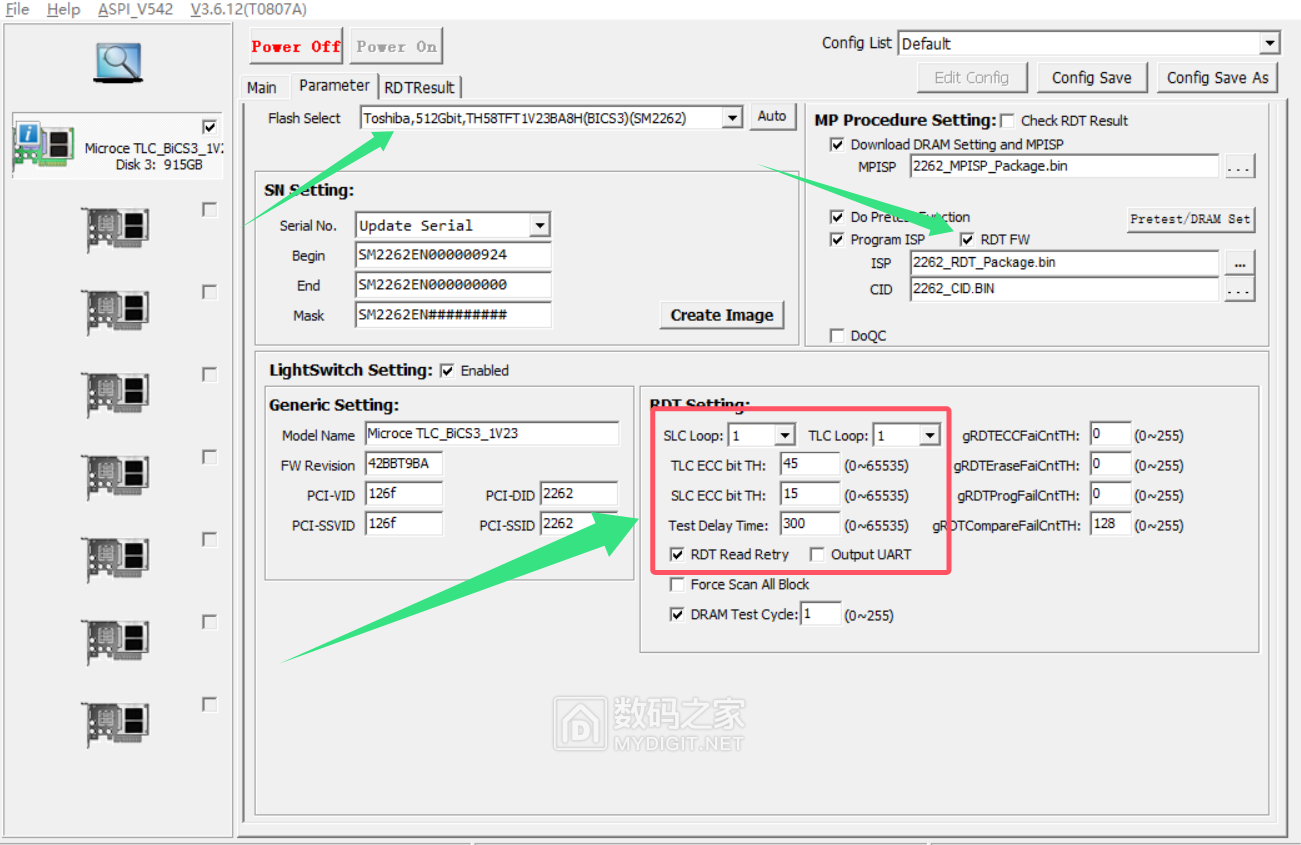This screenshot has height=845, width=1301.
Task: Click the Power Off button
Action: 296,46
